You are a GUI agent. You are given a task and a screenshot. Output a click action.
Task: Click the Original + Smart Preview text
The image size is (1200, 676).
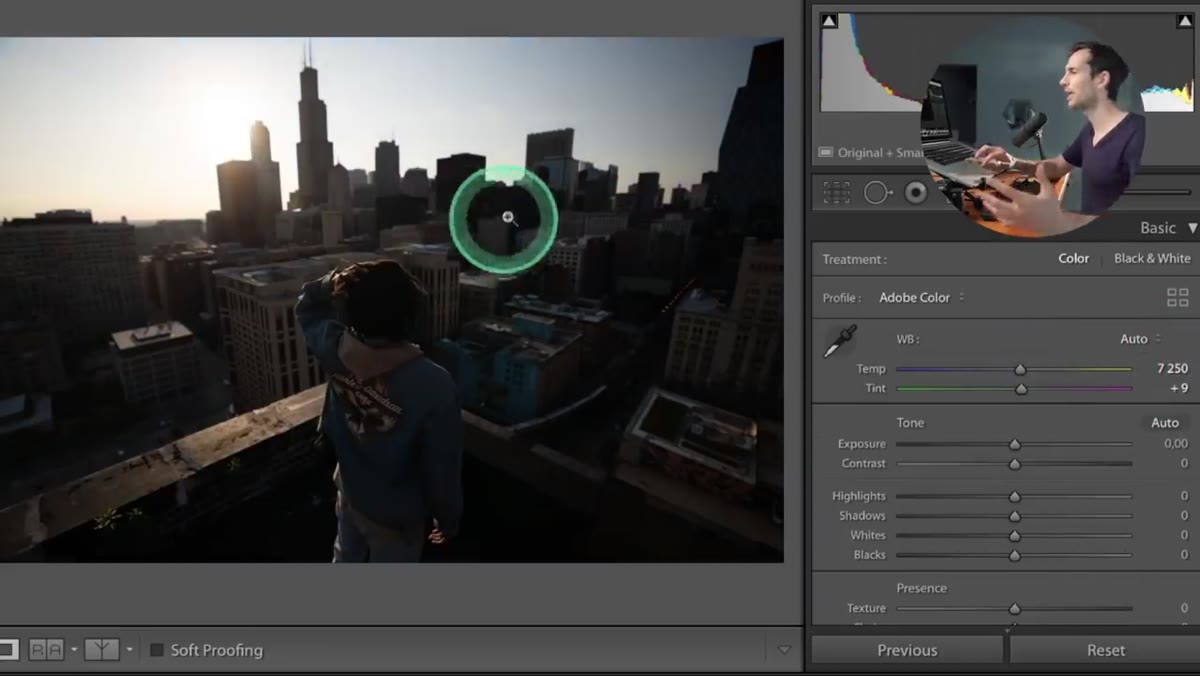880,153
